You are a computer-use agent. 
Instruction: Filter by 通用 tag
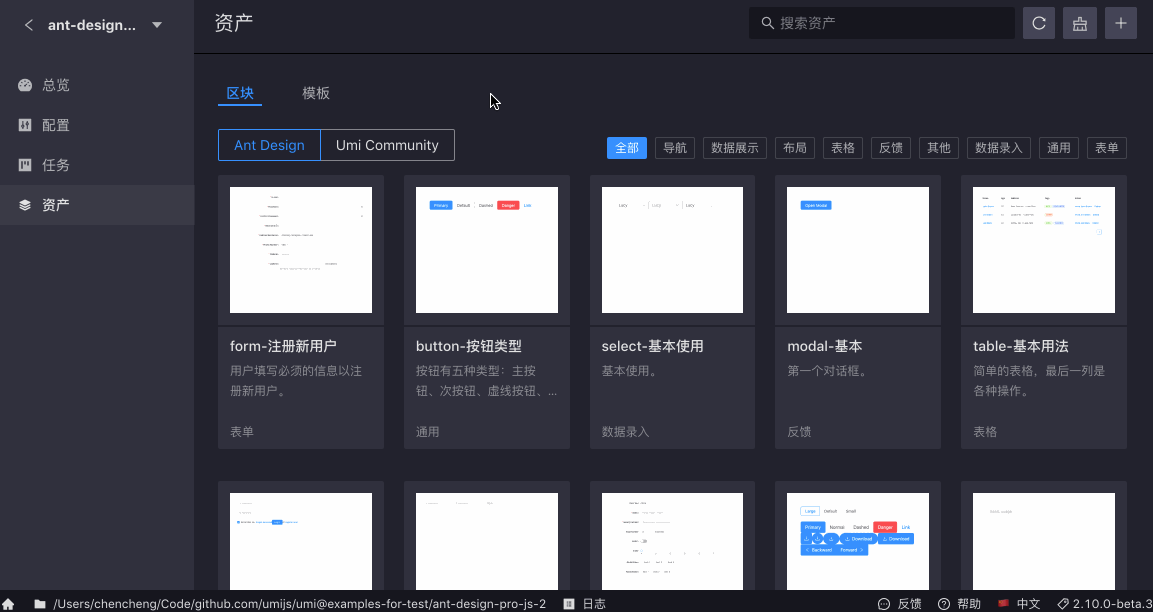pyautogui.click(x=1059, y=148)
